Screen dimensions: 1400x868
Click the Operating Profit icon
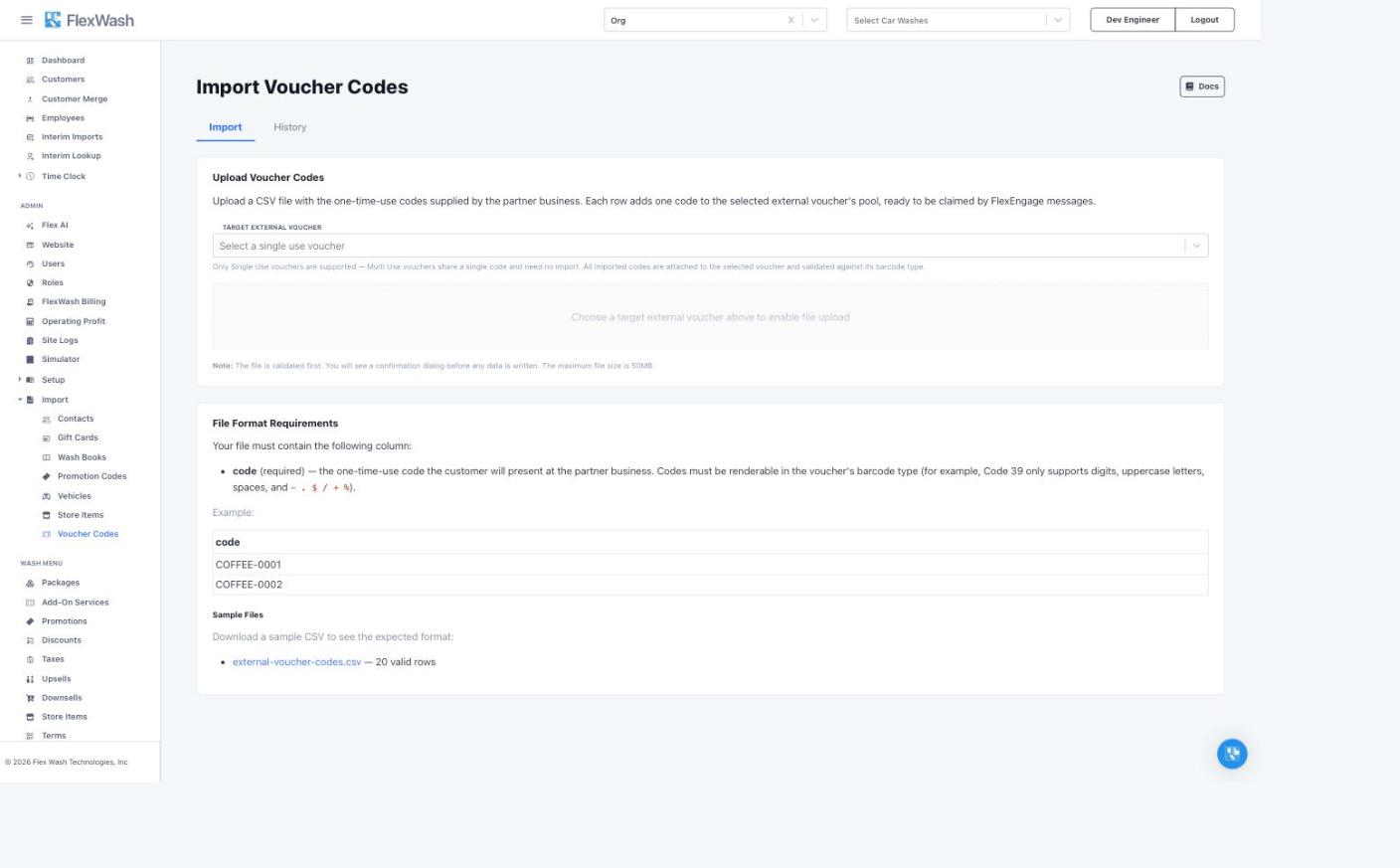30,321
